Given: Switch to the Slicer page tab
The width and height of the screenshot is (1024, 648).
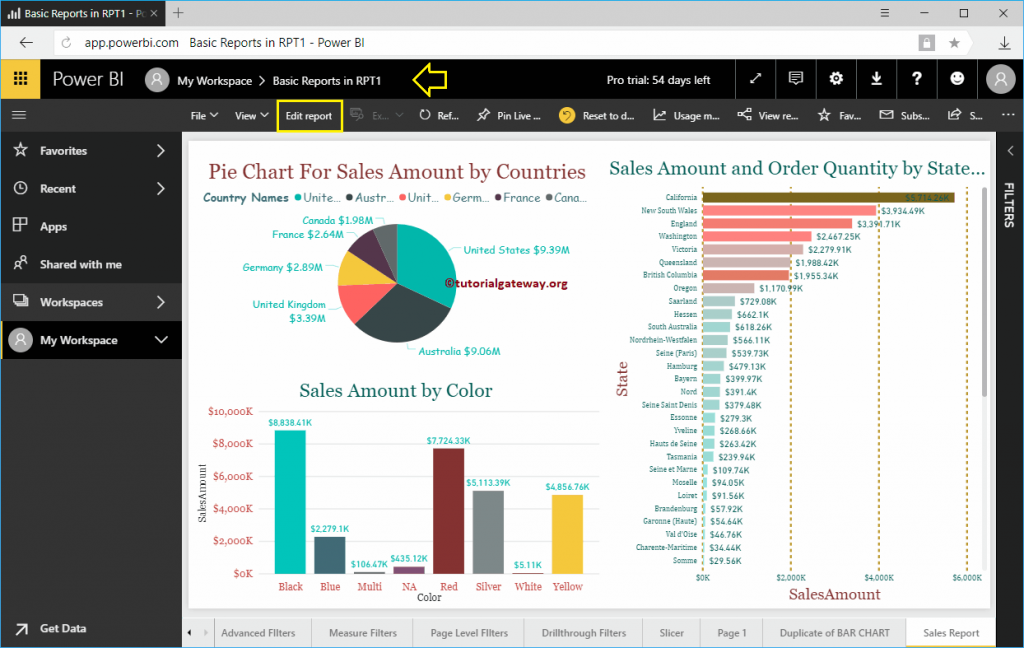Looking at the screenshot, I should (671, 632).
